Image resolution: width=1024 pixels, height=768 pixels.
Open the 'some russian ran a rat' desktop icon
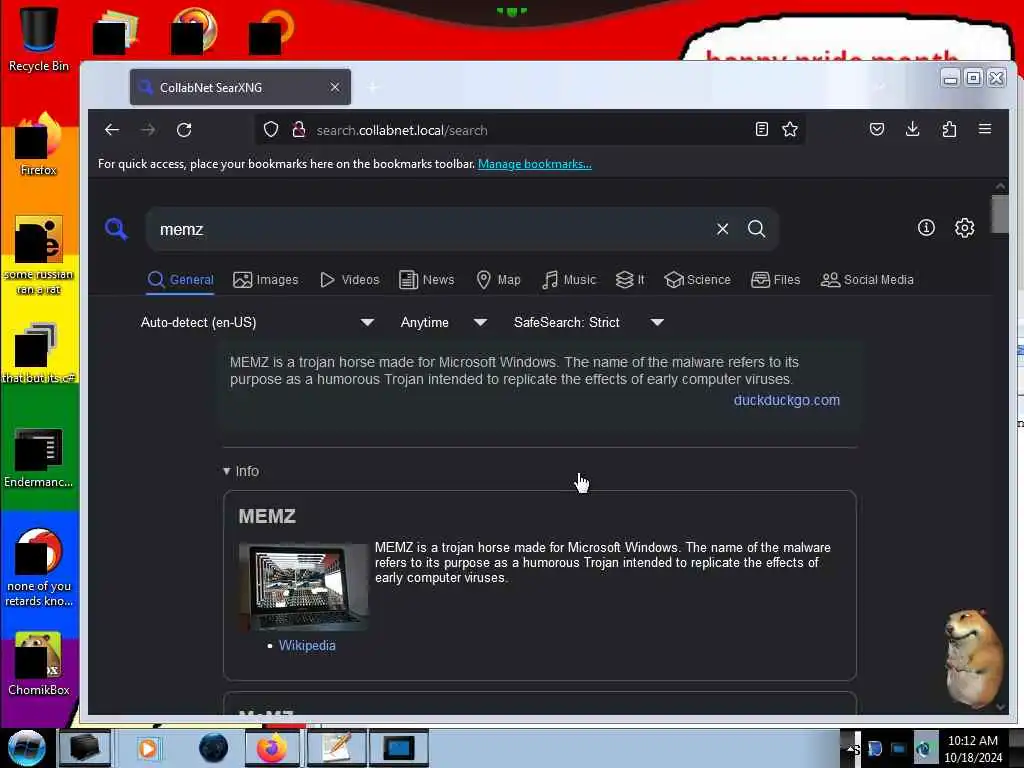39,255
